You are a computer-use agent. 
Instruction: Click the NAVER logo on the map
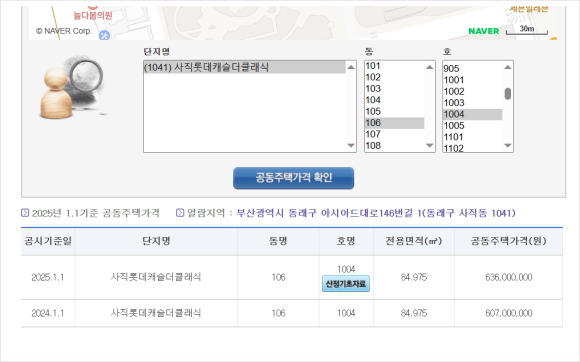(483, 31)
